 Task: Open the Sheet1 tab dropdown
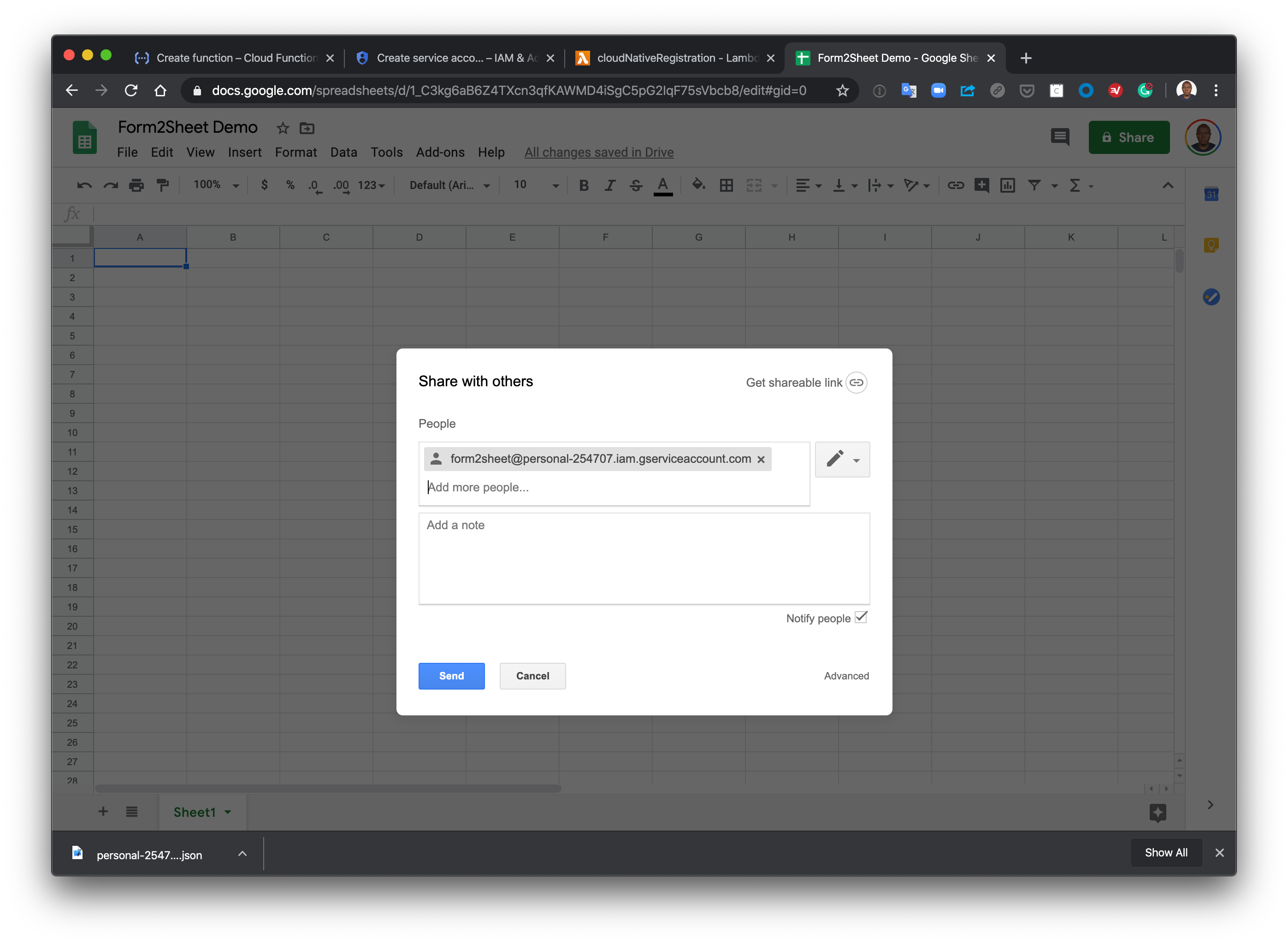pyautogui.click(x=226, y=812)
